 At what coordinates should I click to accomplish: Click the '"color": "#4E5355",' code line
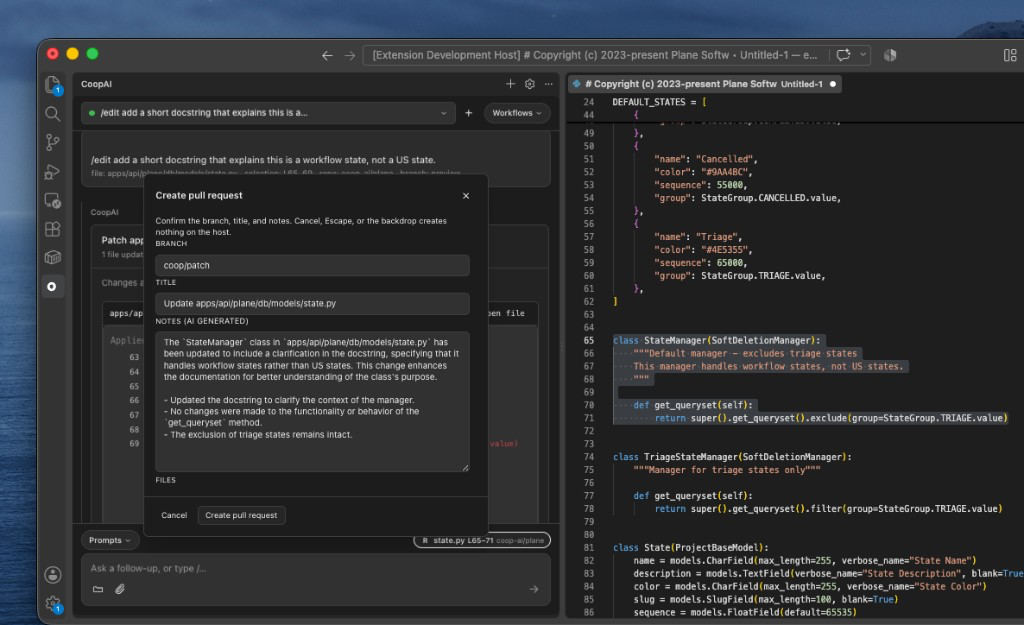pos(703,249)
